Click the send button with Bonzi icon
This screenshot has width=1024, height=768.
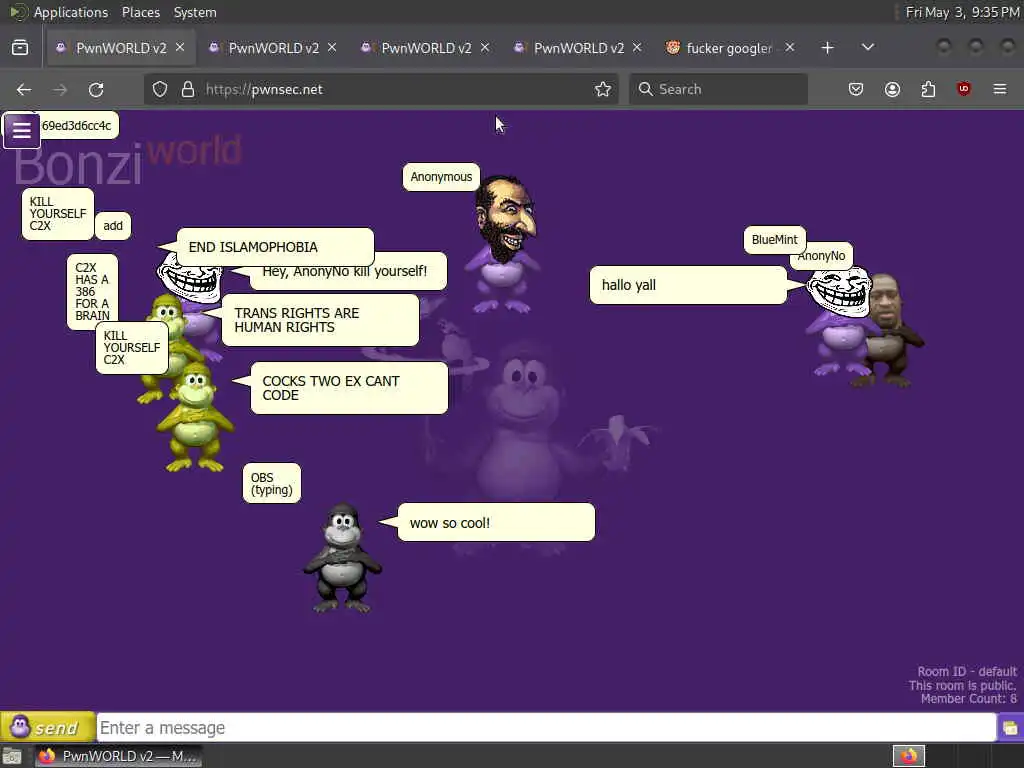[48, 727]
